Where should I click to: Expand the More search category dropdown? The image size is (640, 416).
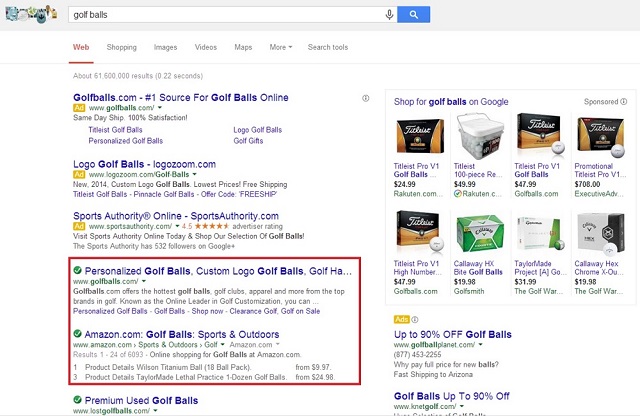point(281,47)
